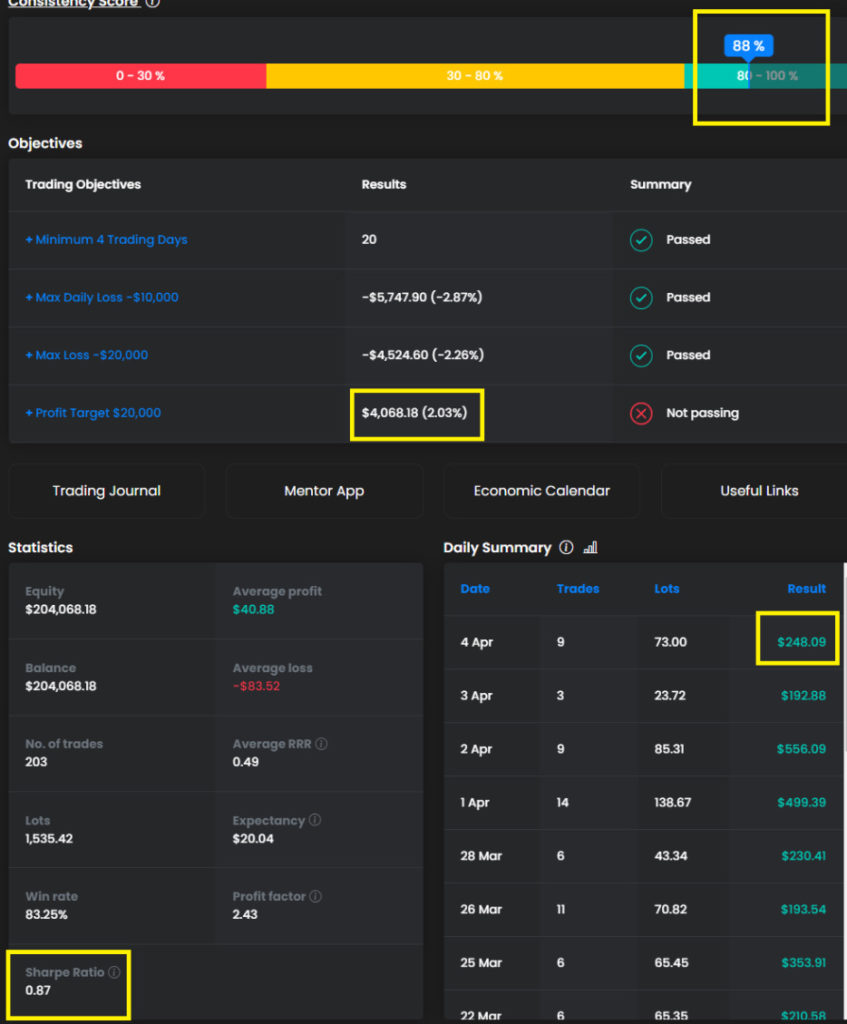Click info icon beside Daily Summary
Image resolution: width=847 pixels, height=1024 pixels.
(567, 547)
